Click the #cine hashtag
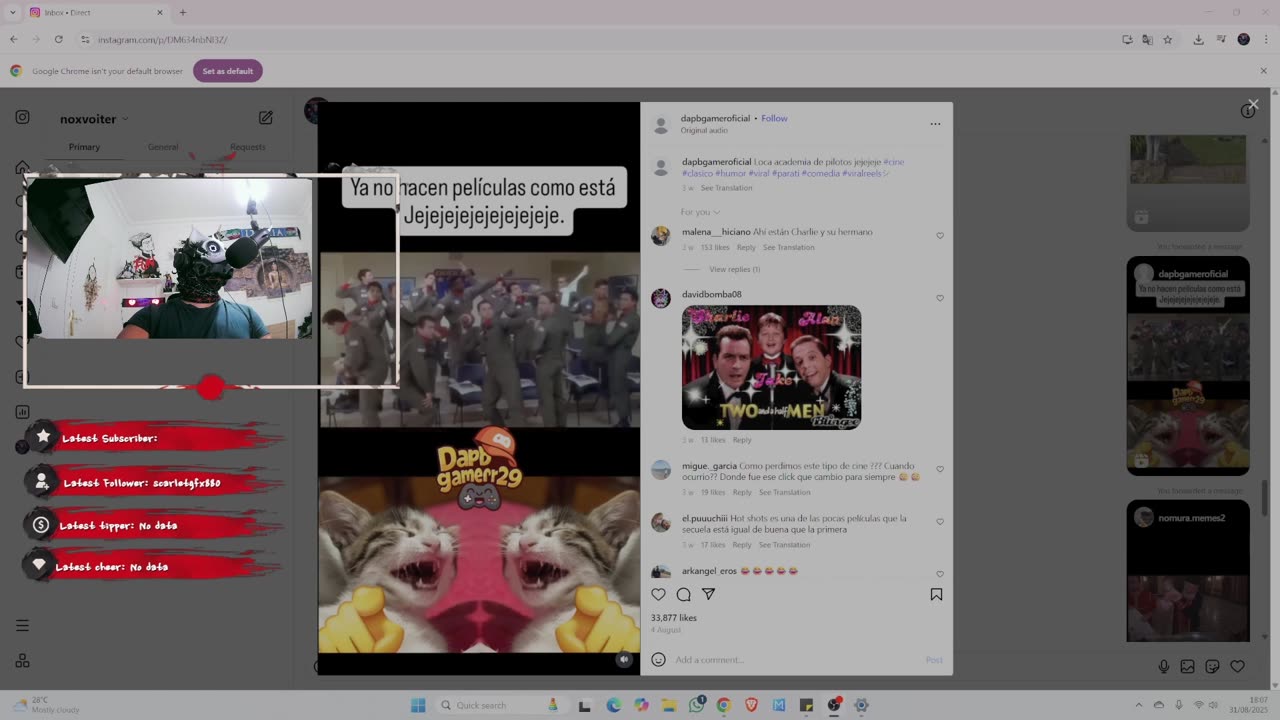This screenshot has height=720, width=1280. tap(893, 162)
